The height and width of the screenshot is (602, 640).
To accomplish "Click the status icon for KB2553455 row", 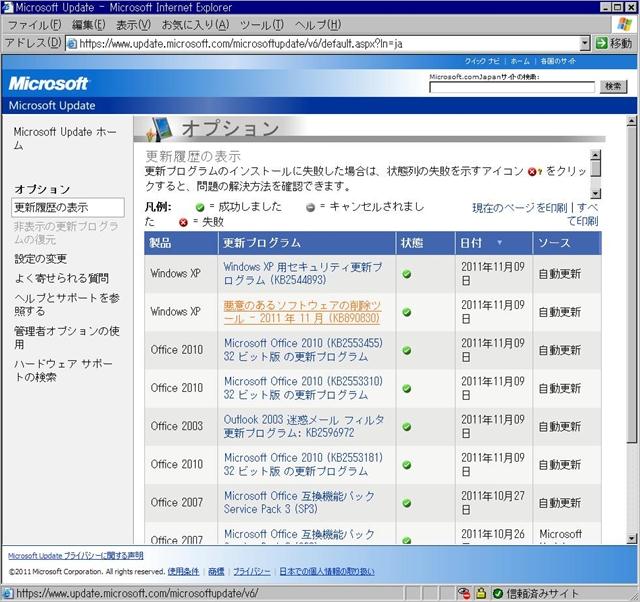I will click(x=407, y=350).
